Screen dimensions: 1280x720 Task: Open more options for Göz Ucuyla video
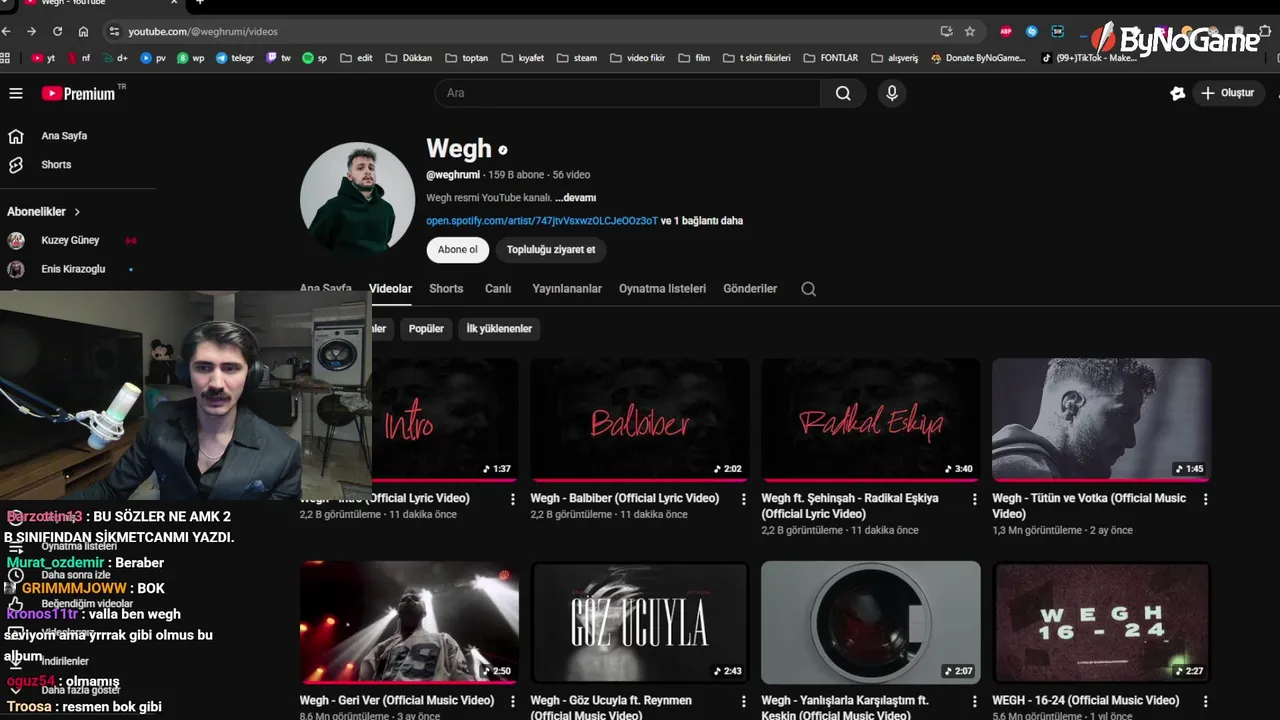(x=744, y=701)
